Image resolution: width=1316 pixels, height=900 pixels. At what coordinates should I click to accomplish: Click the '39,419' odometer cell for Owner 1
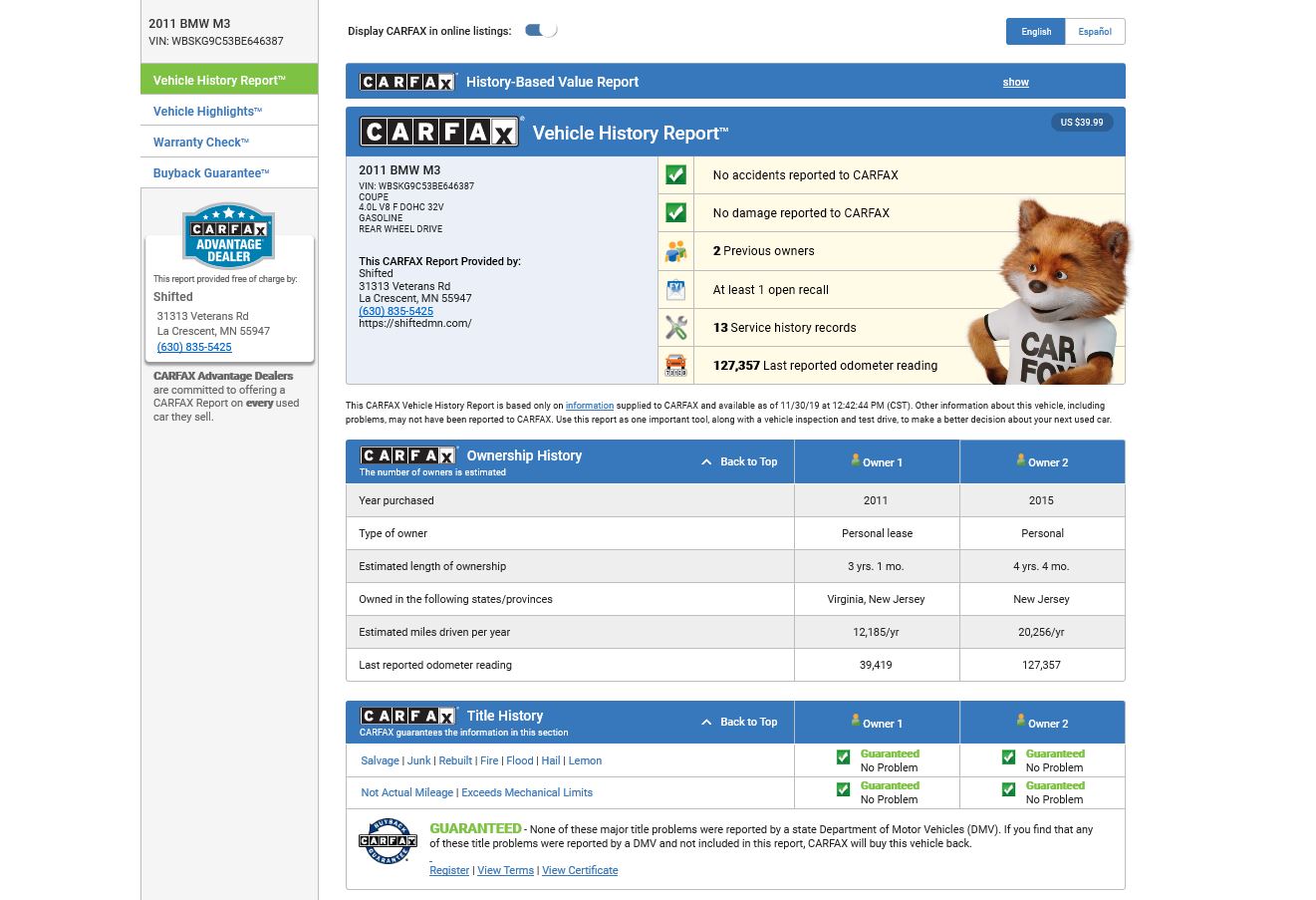876,665
